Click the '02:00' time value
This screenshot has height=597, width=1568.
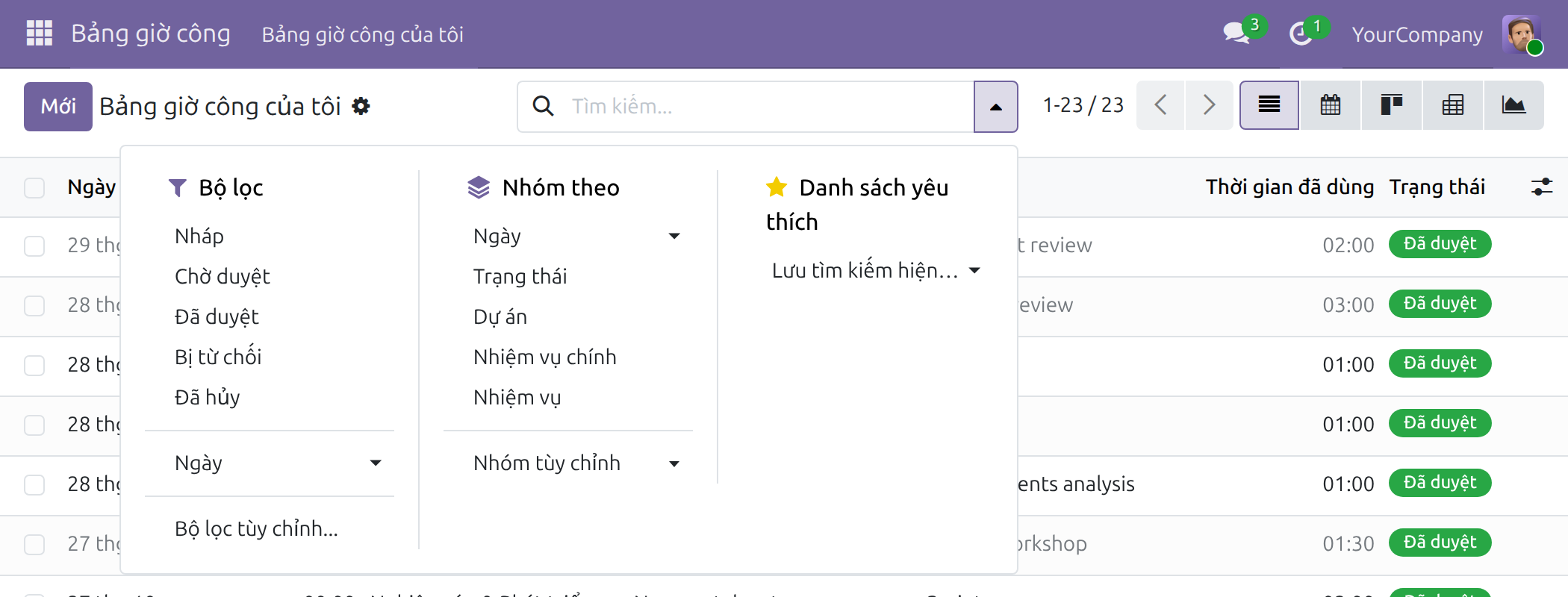[x=1348, y=245]
